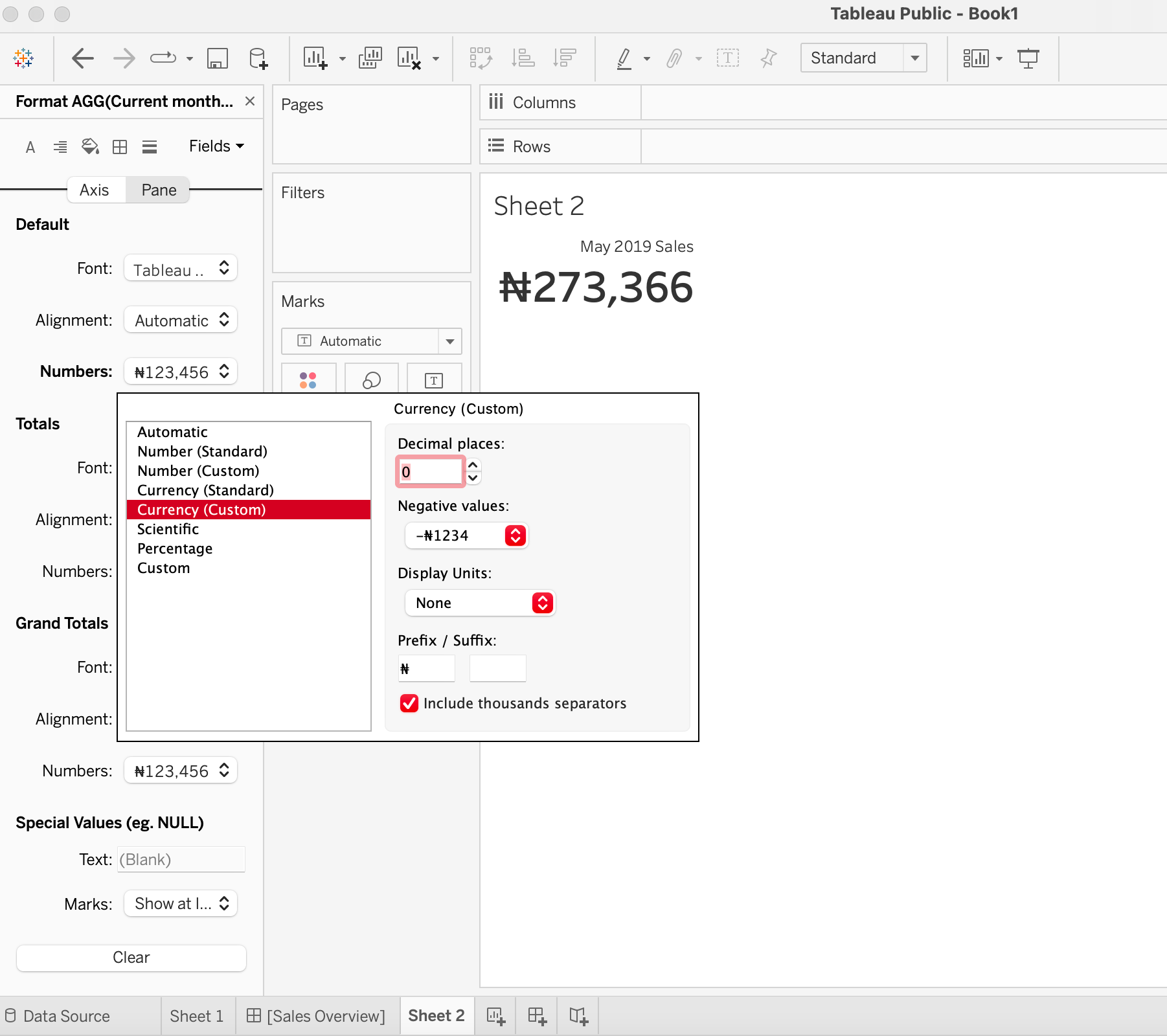Open the Standard fit view dropdown
Screen dimensions: 1167x1036
click(863, 58)
